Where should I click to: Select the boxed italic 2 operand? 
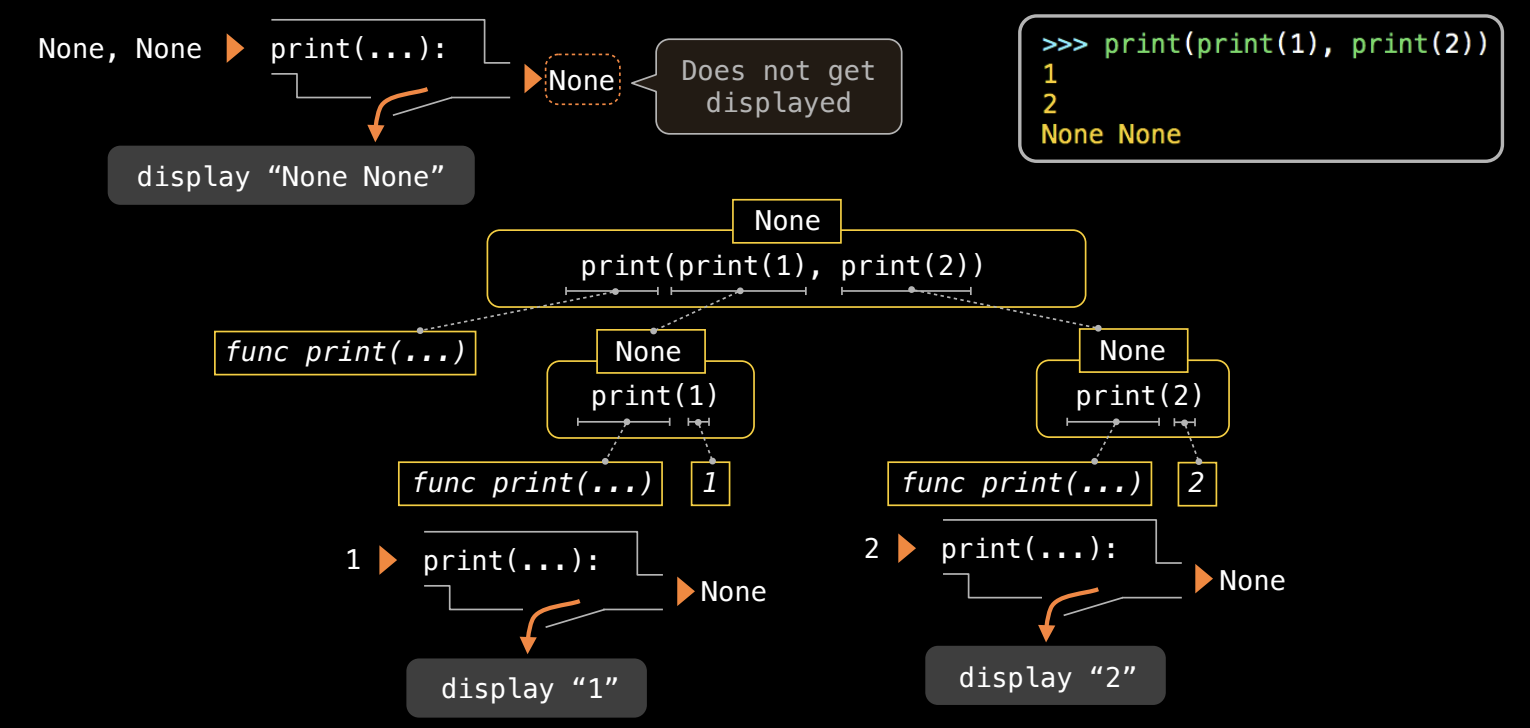pyautogui.click(x=1197, y=484)
